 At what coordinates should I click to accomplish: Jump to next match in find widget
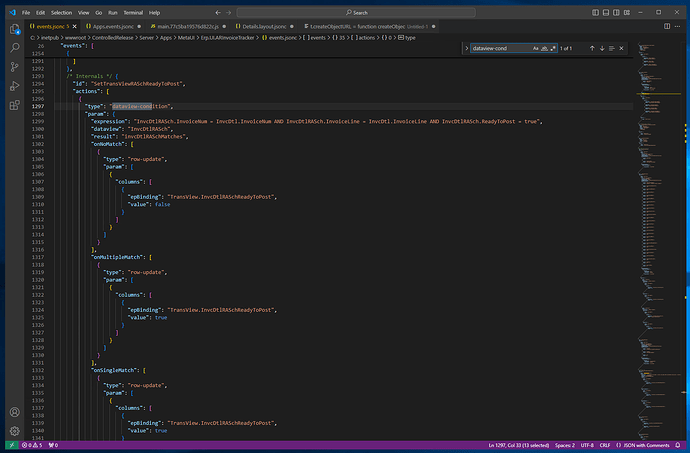tap(602, 48)
